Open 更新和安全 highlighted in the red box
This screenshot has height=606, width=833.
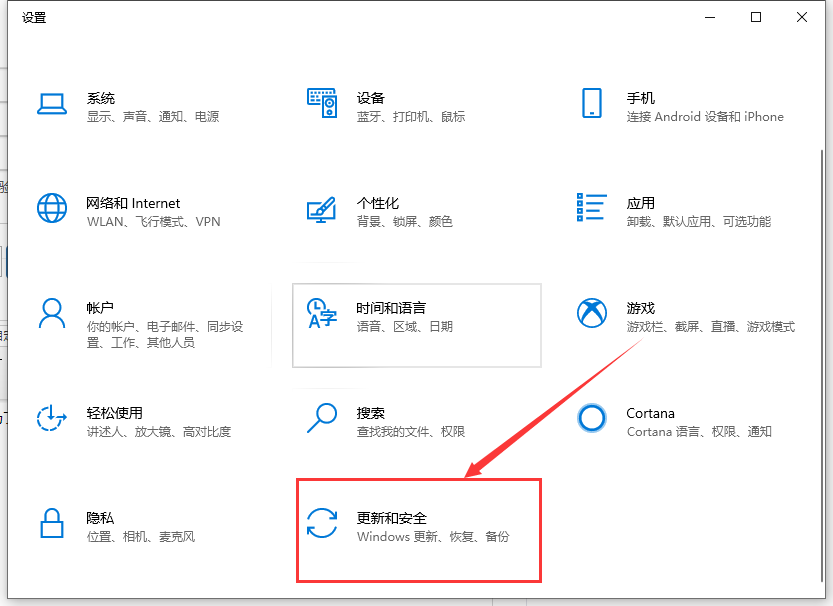point(419,530)
